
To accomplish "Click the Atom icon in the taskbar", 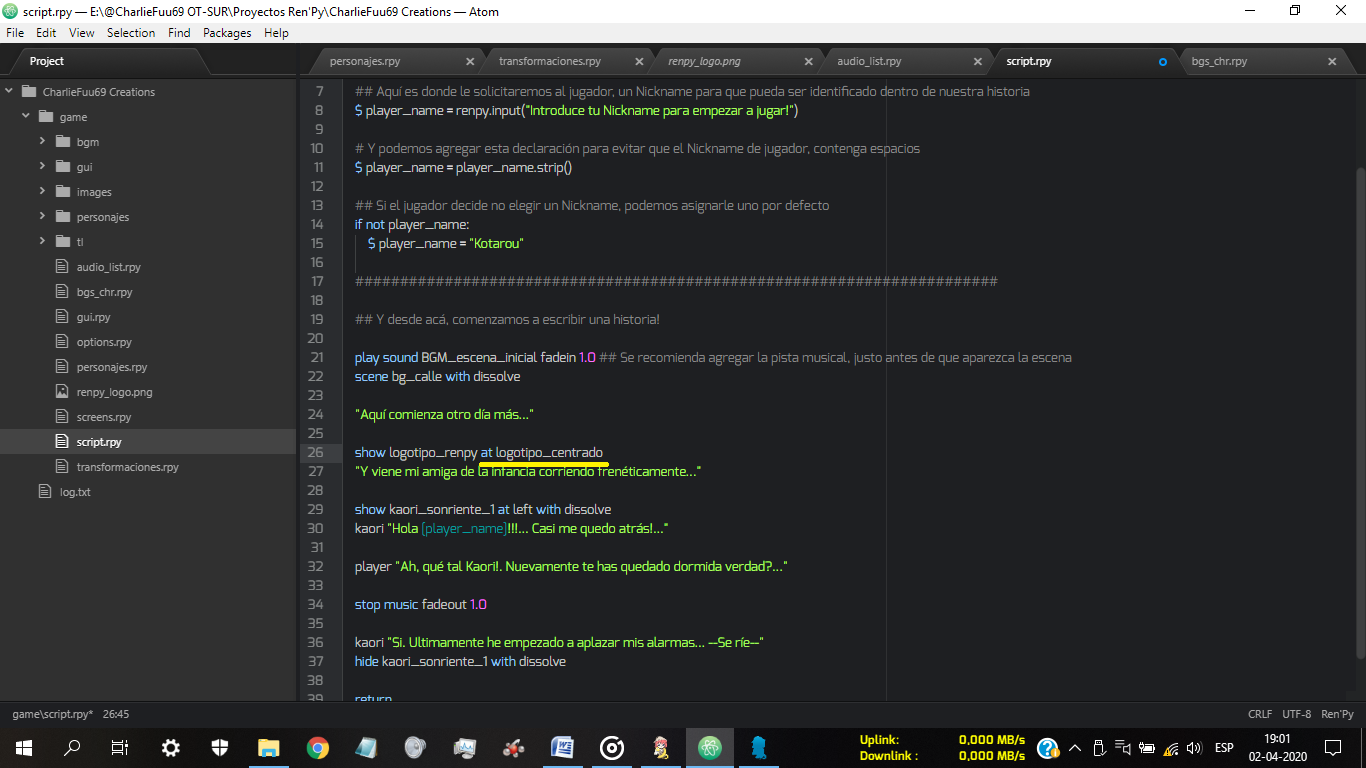I will pyautogui.click(x=710, y=747).
